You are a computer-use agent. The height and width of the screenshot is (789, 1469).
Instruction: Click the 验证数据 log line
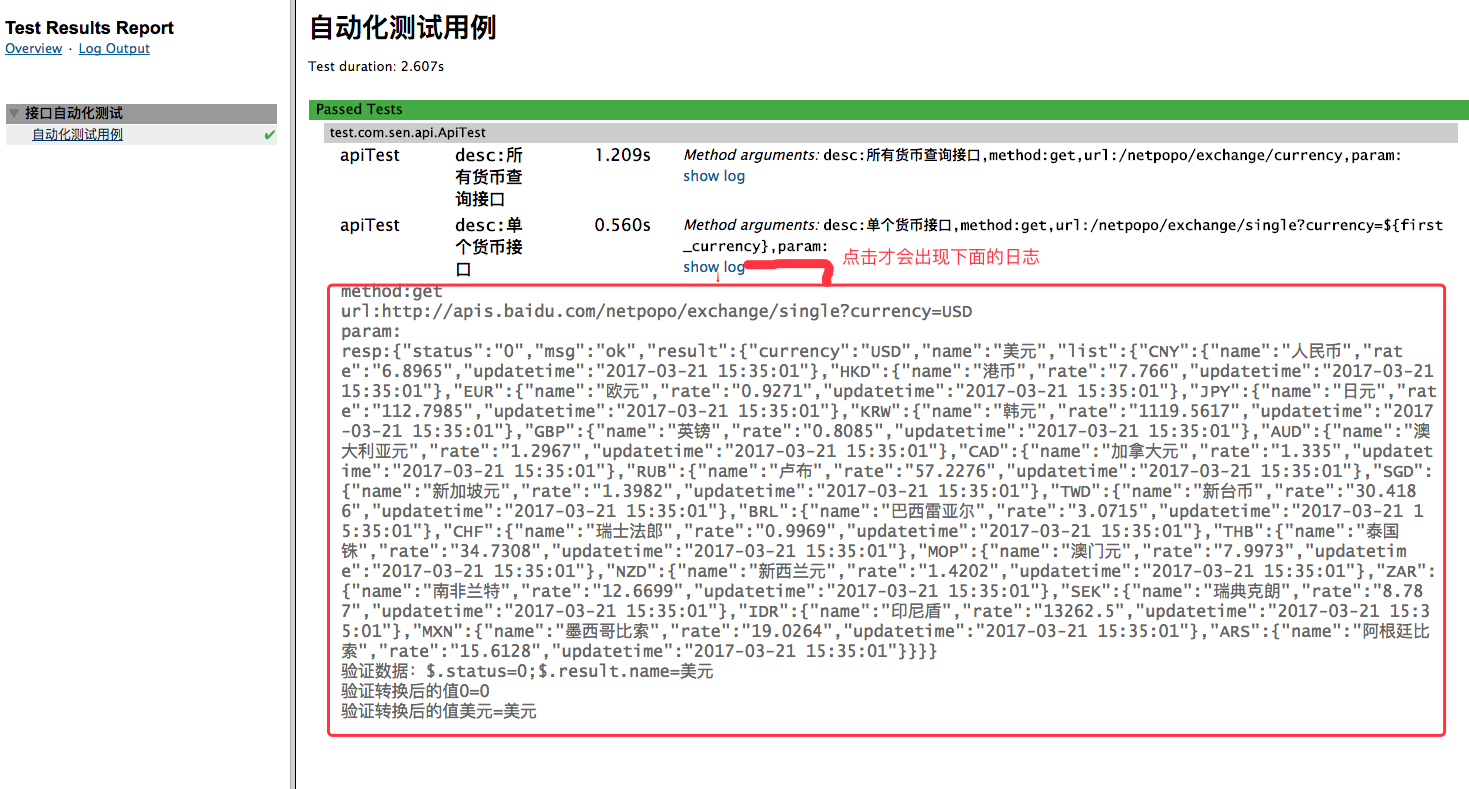tap(527, 672)
